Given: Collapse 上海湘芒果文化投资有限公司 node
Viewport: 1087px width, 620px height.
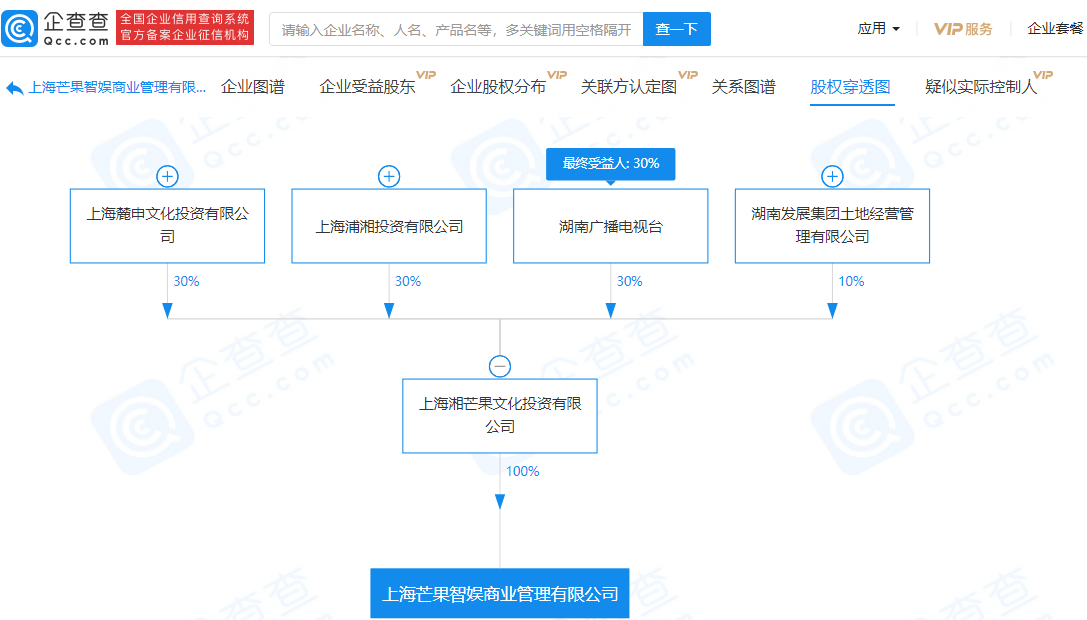Looking at the screenshot, I should [x=499, y=366].
